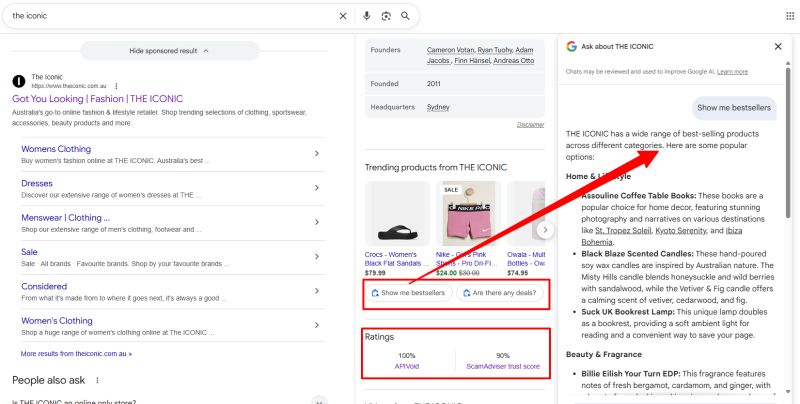The height and width of the screenshot is (404, 800).
Task: Open Cameron Votan founder link
Action: coord(451,50)
